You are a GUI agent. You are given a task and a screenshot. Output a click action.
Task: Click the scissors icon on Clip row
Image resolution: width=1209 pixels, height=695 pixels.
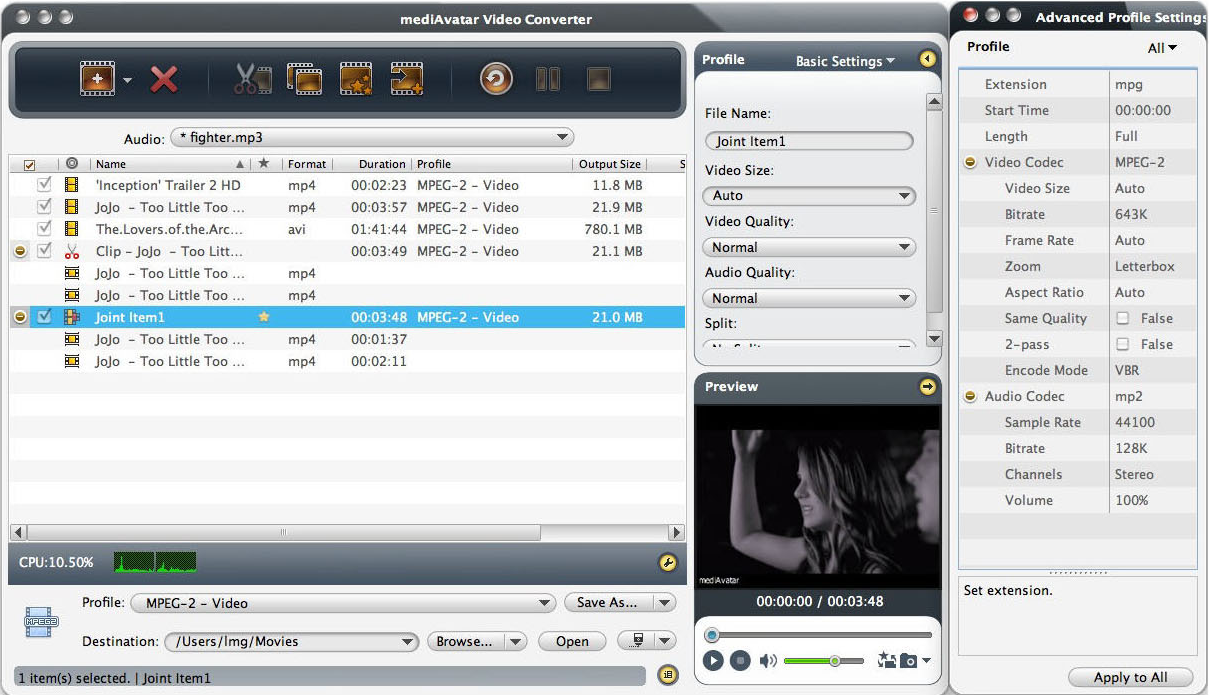click(x=71, y=251)
